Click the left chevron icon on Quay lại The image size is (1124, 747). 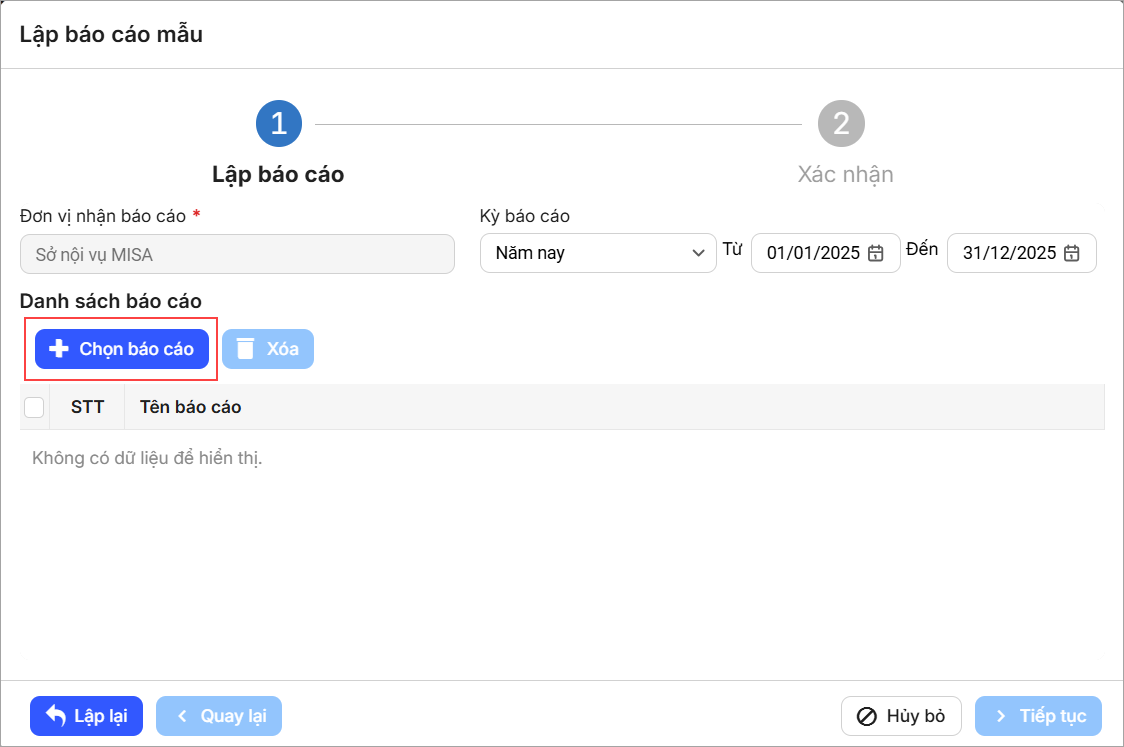[182, 716]
